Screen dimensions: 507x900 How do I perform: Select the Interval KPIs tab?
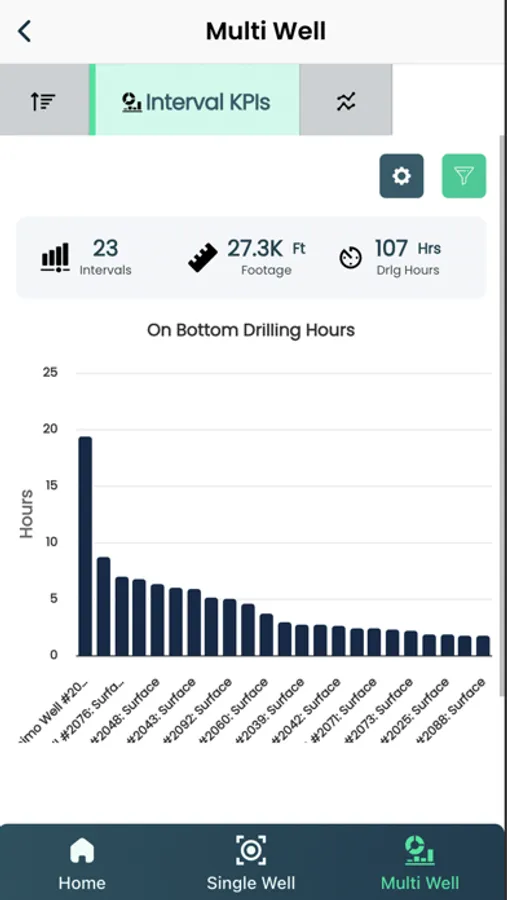(x=195, y=101)
